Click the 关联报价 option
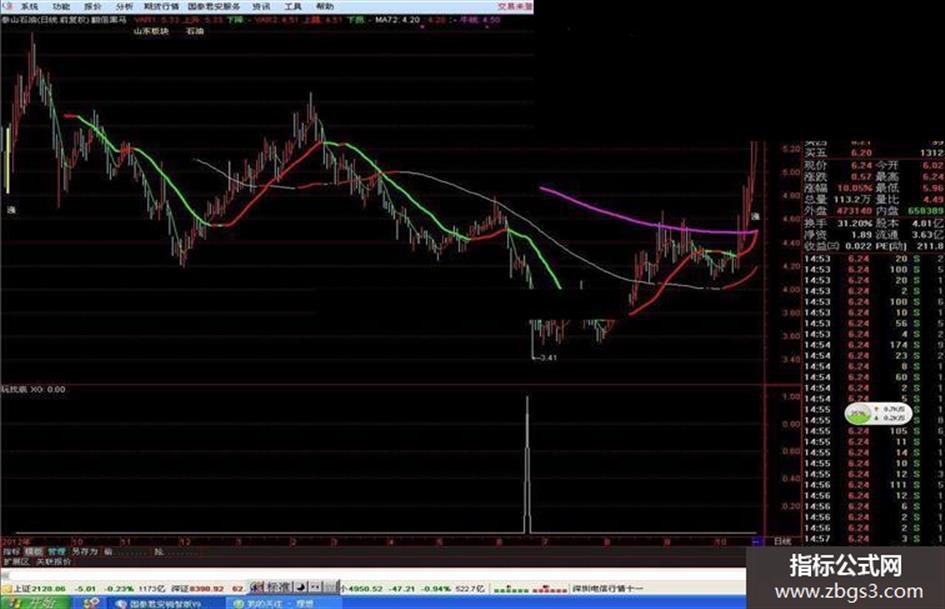Screen dimensions: 945x609 [54, 561]
